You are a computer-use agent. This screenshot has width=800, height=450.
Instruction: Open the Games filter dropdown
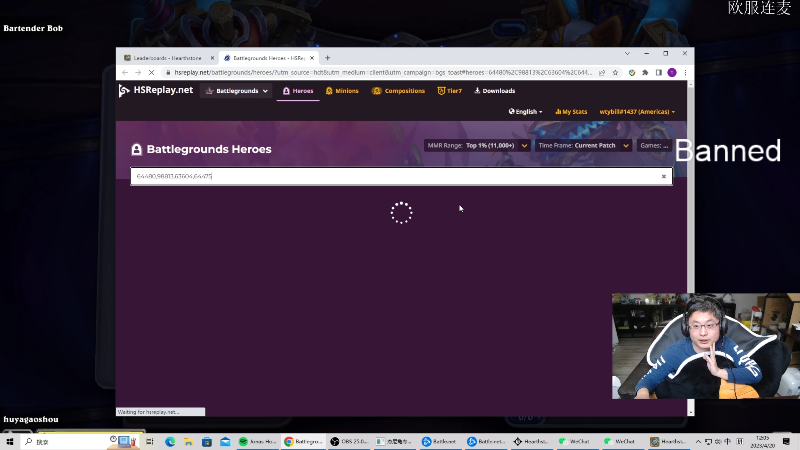point(655,145)
